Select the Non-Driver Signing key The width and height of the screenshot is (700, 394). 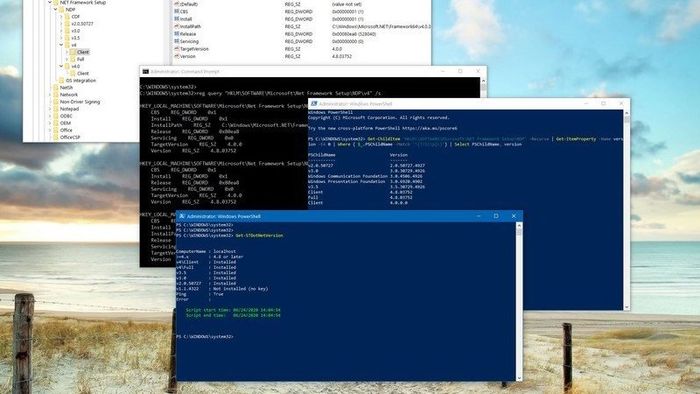[80, 102]
